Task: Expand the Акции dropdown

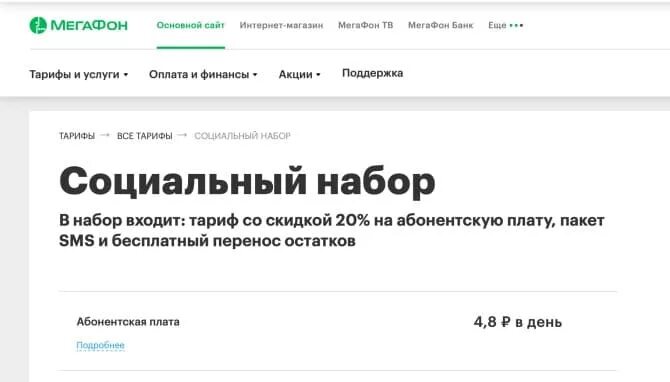Action: [x=300, y=74]
